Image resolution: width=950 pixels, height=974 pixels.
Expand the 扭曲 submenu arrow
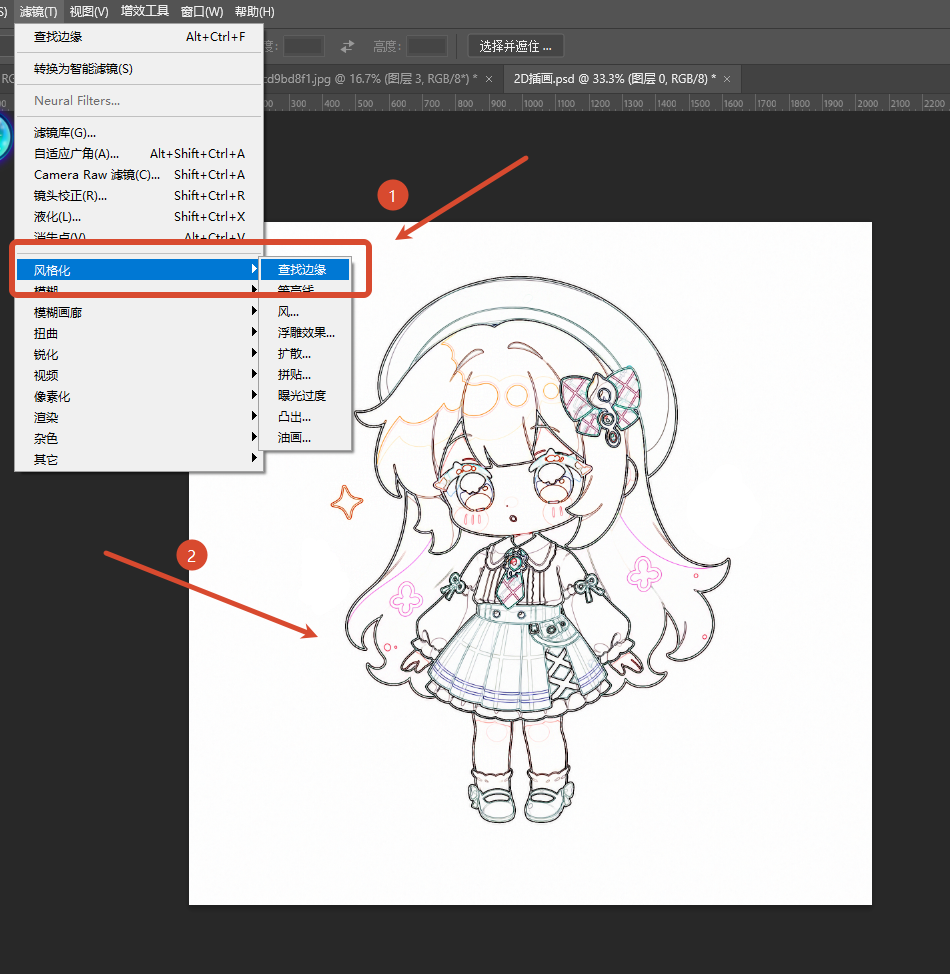tap(254, 332)
